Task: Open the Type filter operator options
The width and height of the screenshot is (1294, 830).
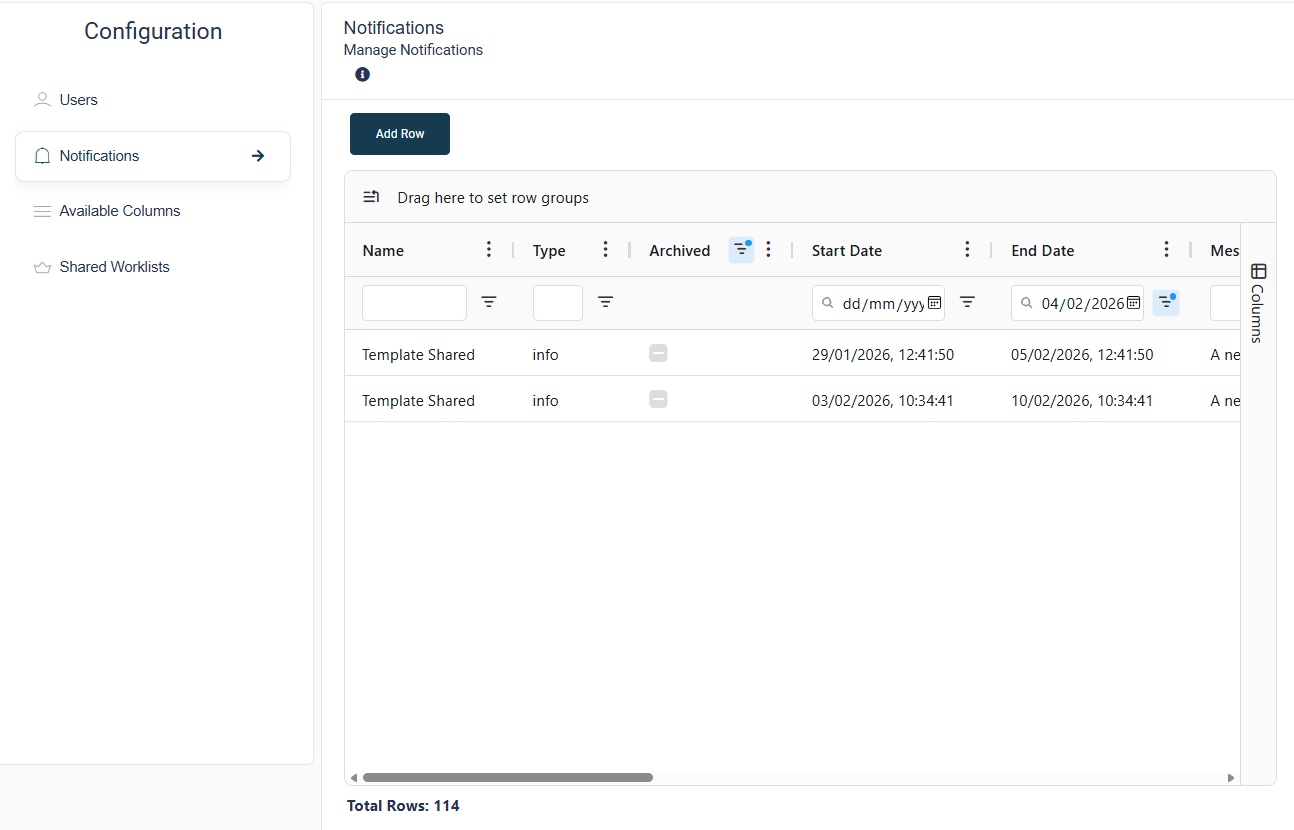Action: pos(606,302)
